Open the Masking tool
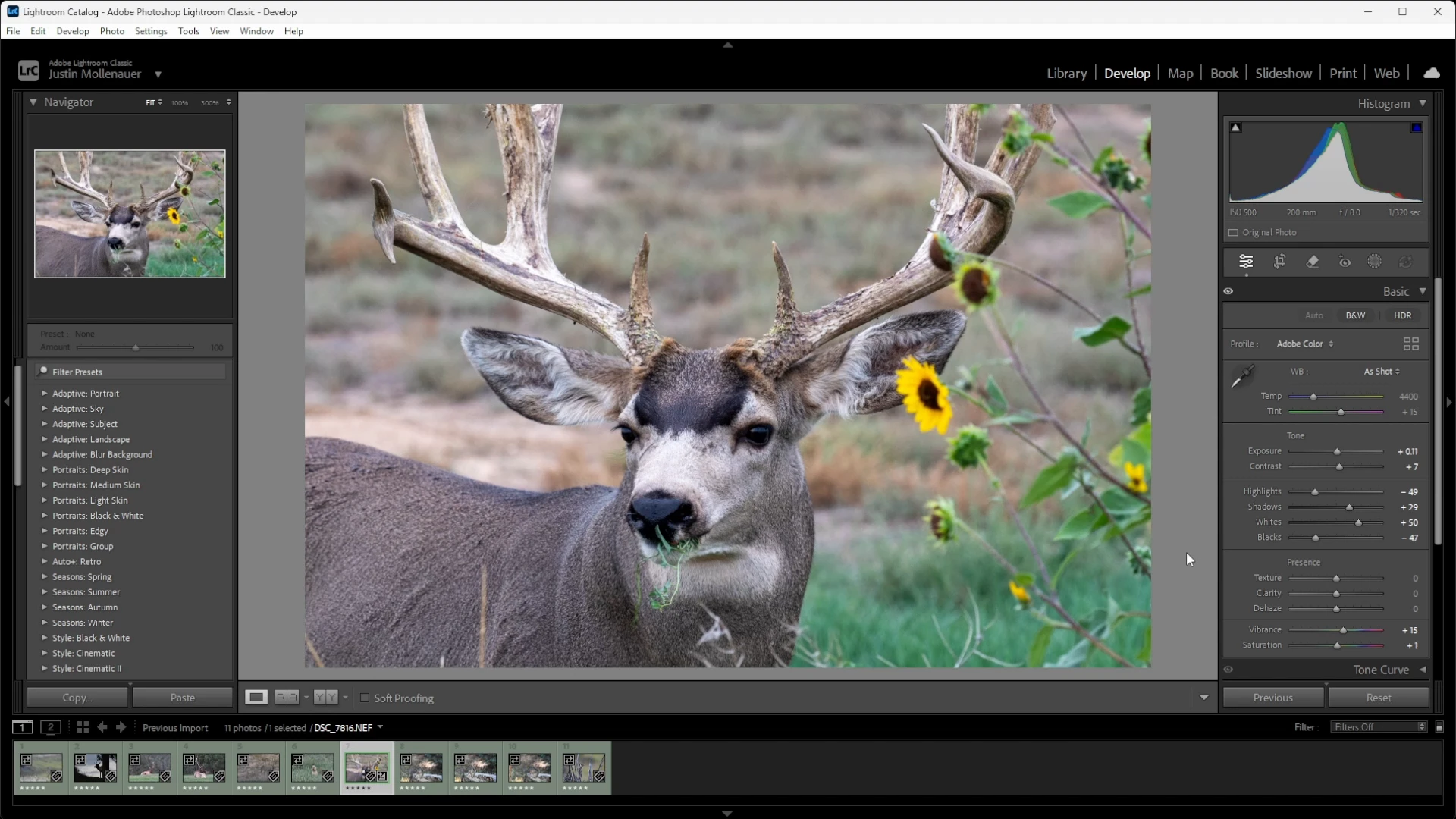 pyautogui.click(x=1375, y=262)
